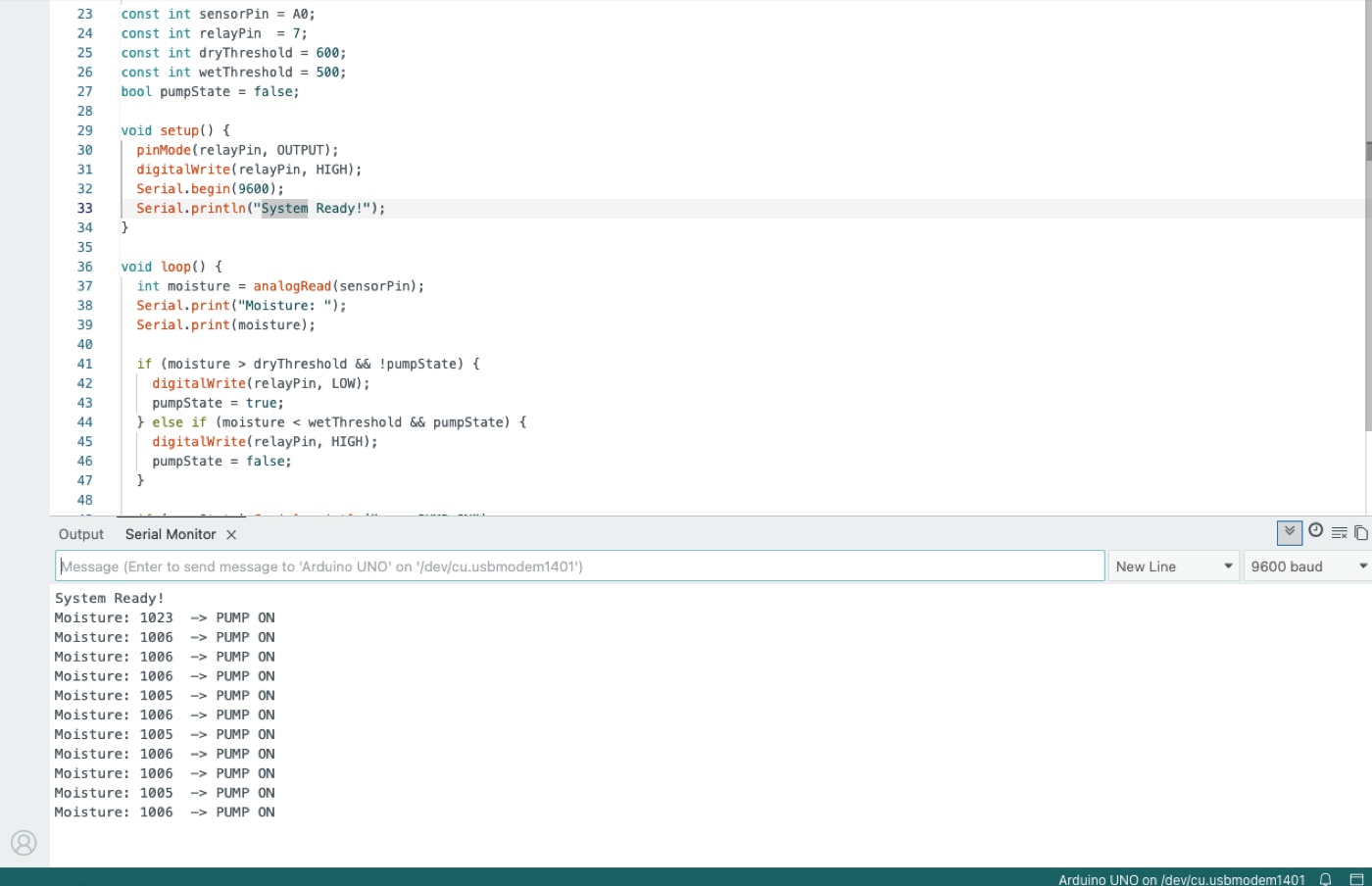
Task: Click the editor vertical scrollbar
Action: pos(1368,216)
